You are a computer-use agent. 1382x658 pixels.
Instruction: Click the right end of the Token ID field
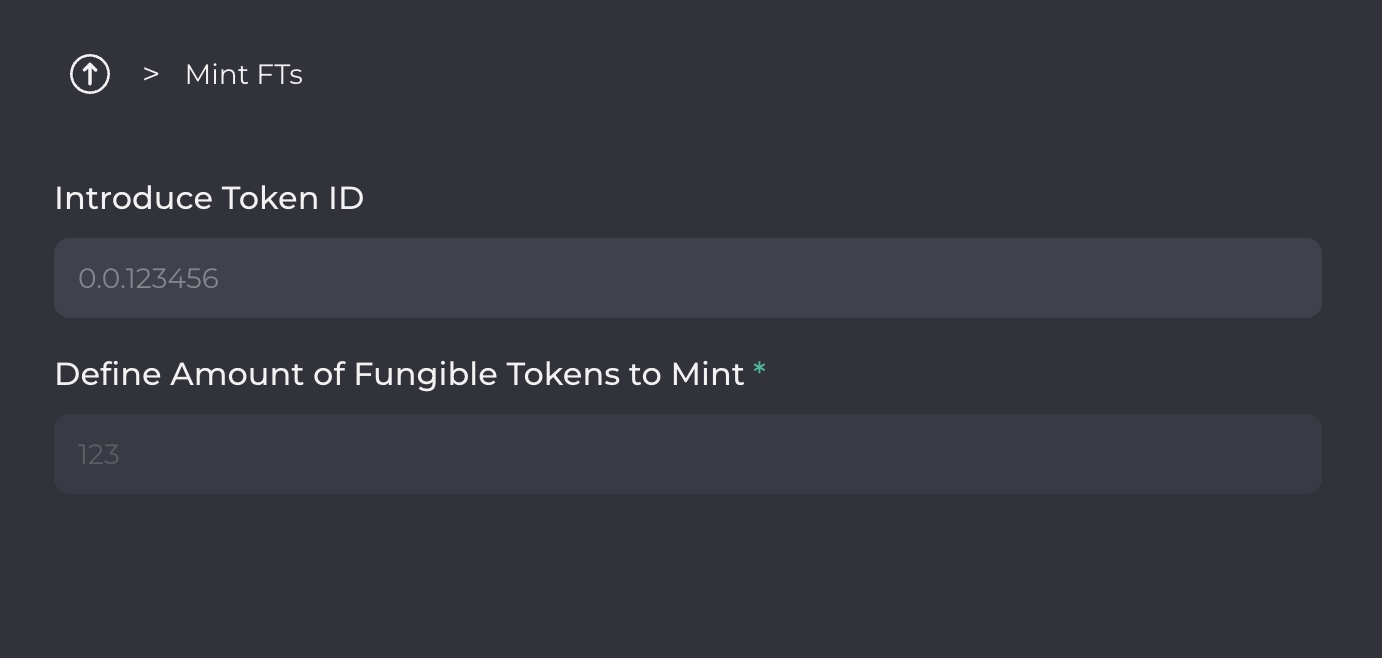point(1290,278)
